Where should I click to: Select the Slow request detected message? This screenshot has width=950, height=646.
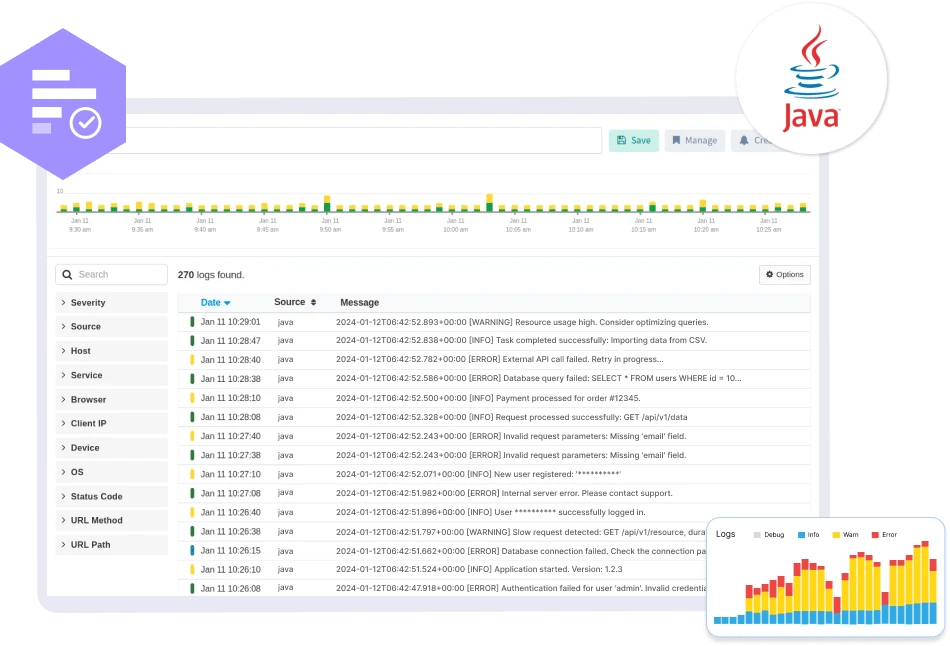coord(520,532)
